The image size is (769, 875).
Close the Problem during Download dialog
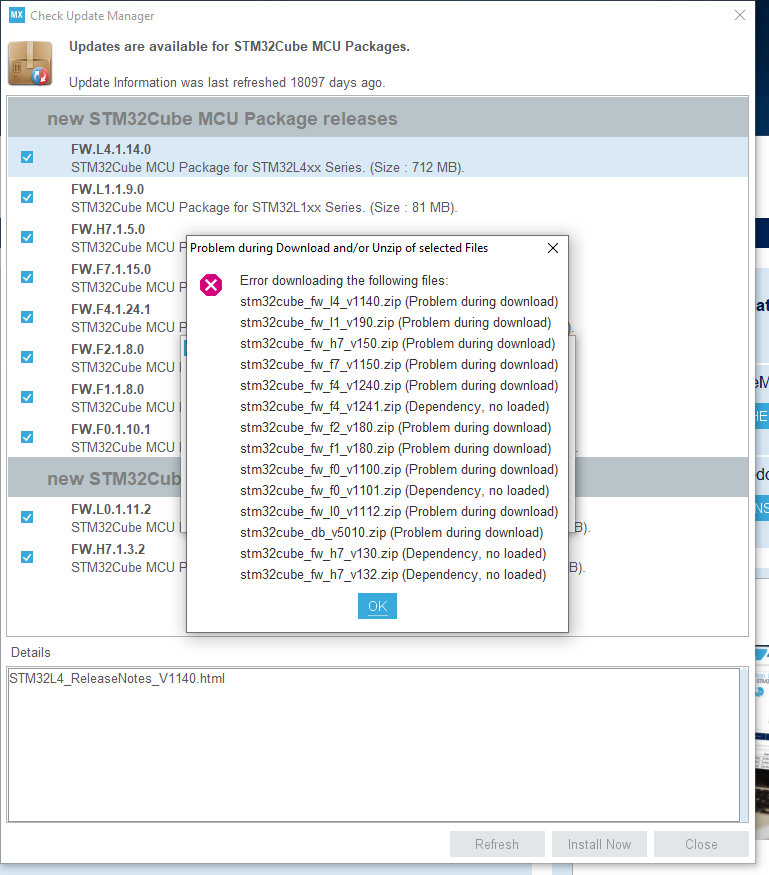(x=552, y=248)
